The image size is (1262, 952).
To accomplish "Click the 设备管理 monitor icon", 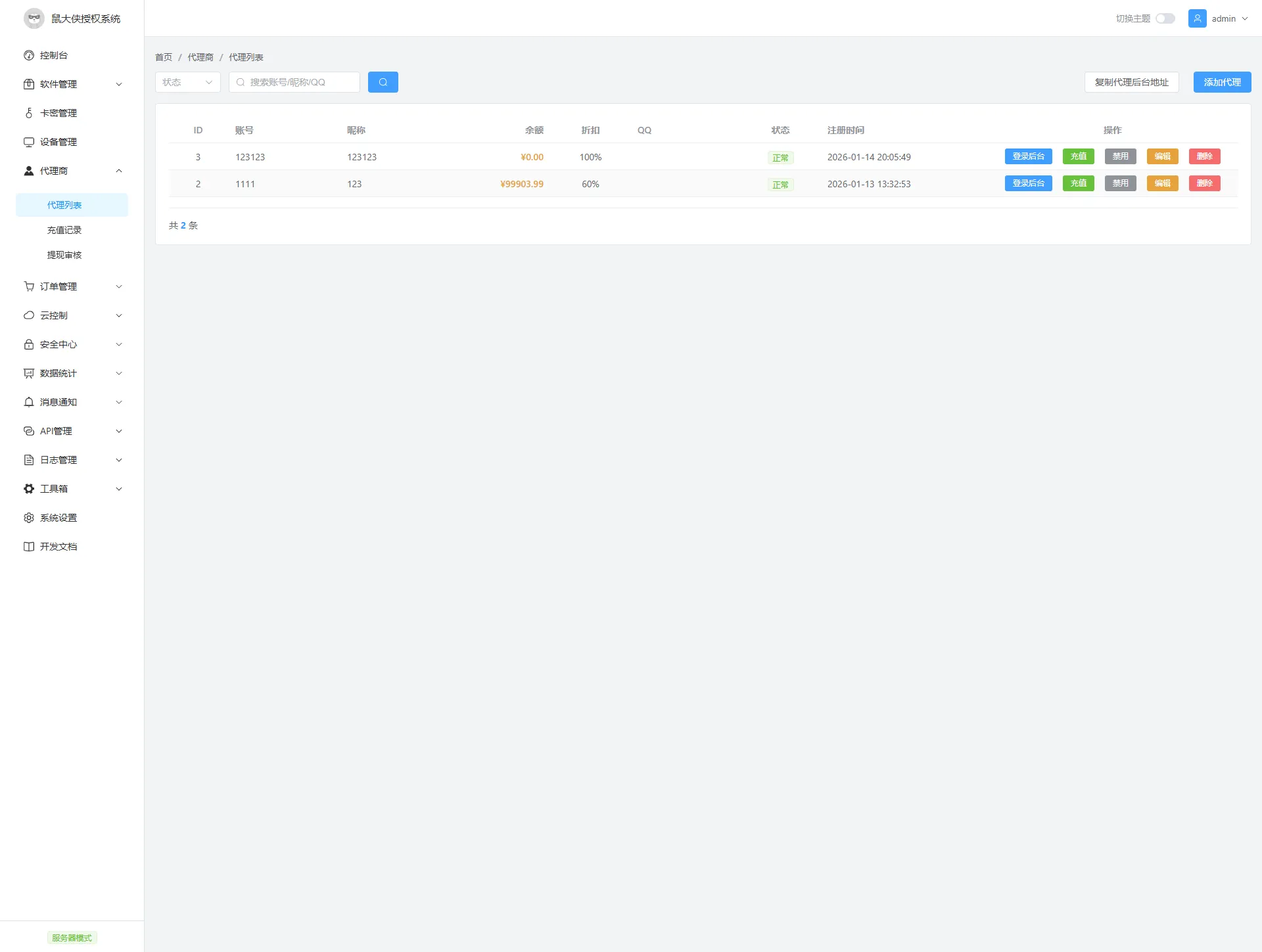I will tap(29, 142).
